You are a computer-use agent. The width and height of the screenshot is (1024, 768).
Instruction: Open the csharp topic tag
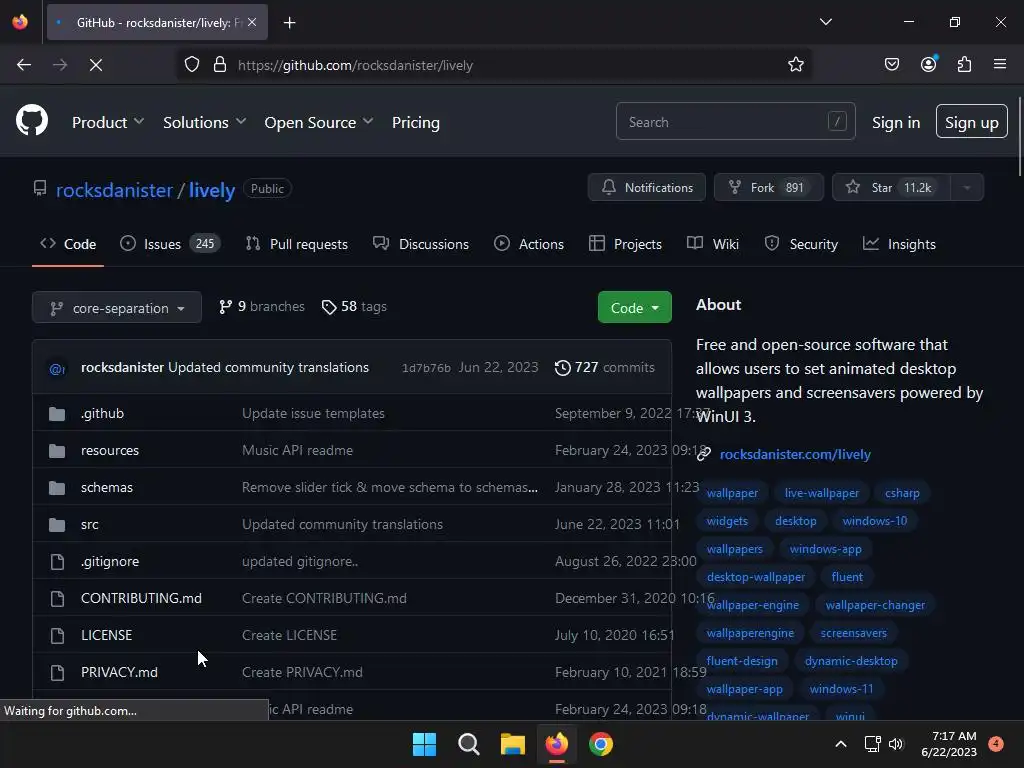point(902,493)
